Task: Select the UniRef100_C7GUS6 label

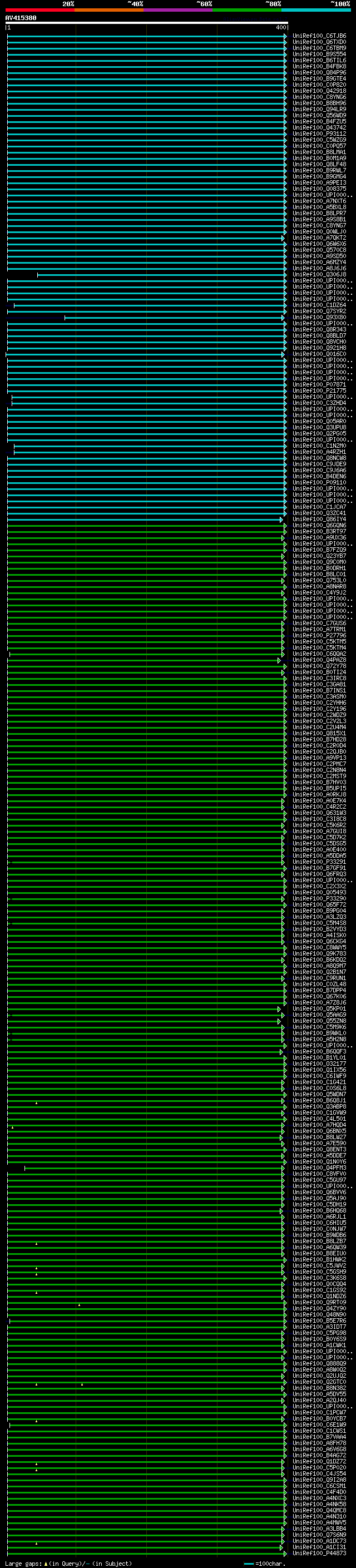Action: coord(319,624)
